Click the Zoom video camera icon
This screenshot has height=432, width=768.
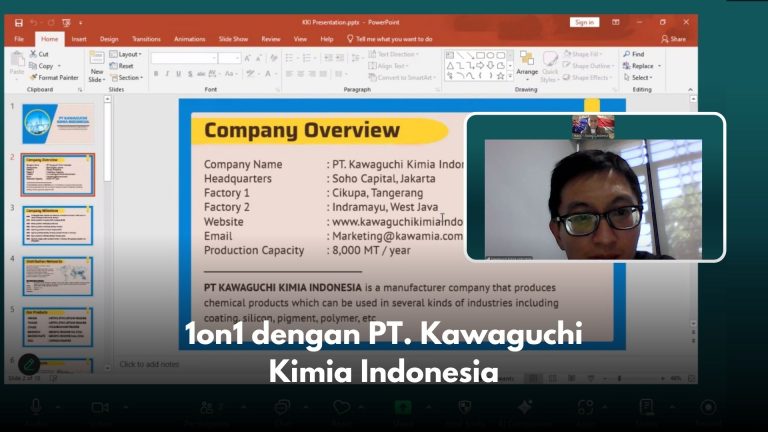click(100, 407)
